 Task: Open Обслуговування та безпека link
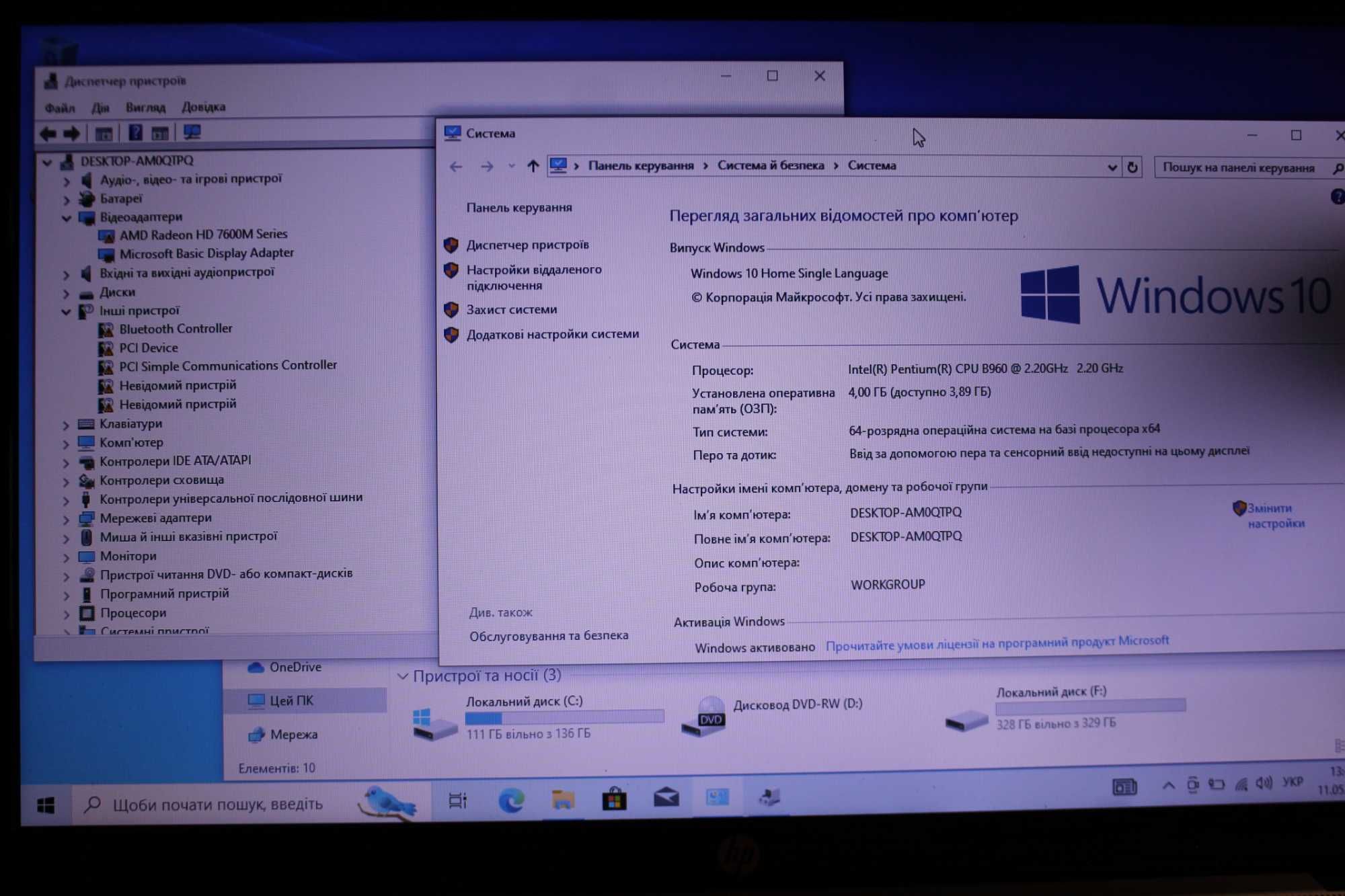coord(549,636)
